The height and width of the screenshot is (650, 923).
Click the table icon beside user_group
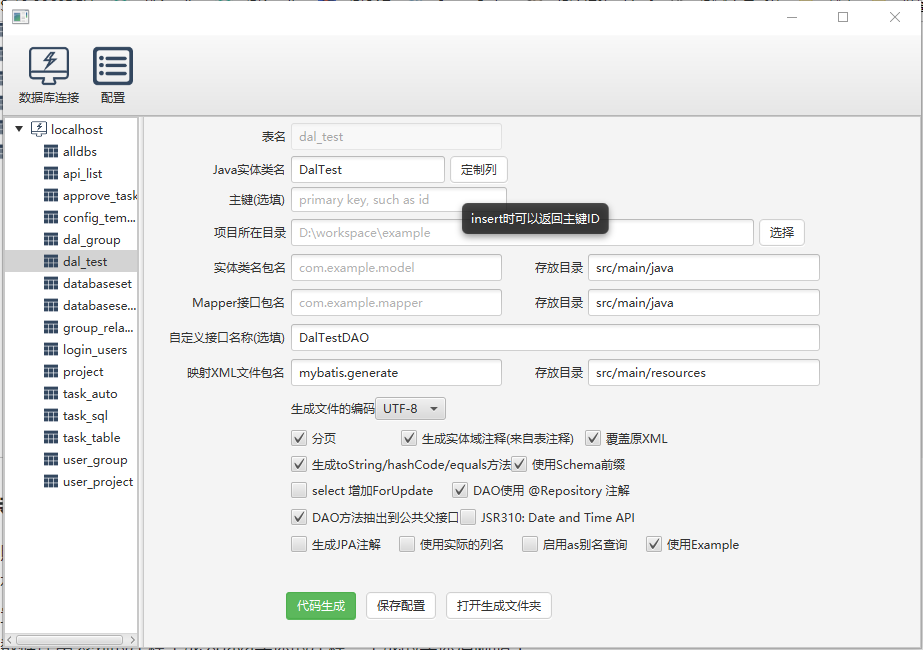pyautogui.click(x=51, y=459)
